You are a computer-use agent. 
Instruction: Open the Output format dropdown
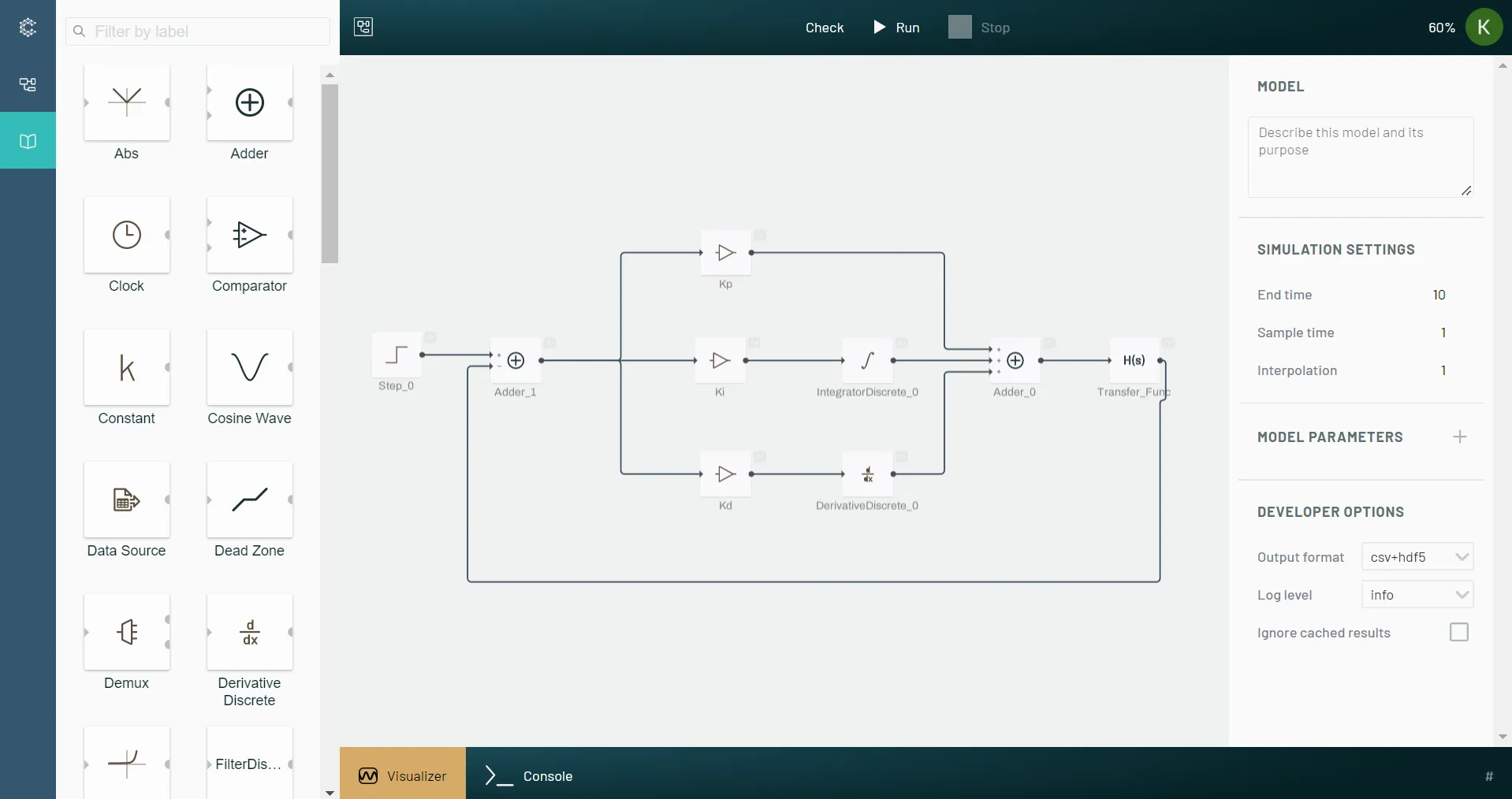(x=1418, y=556)
